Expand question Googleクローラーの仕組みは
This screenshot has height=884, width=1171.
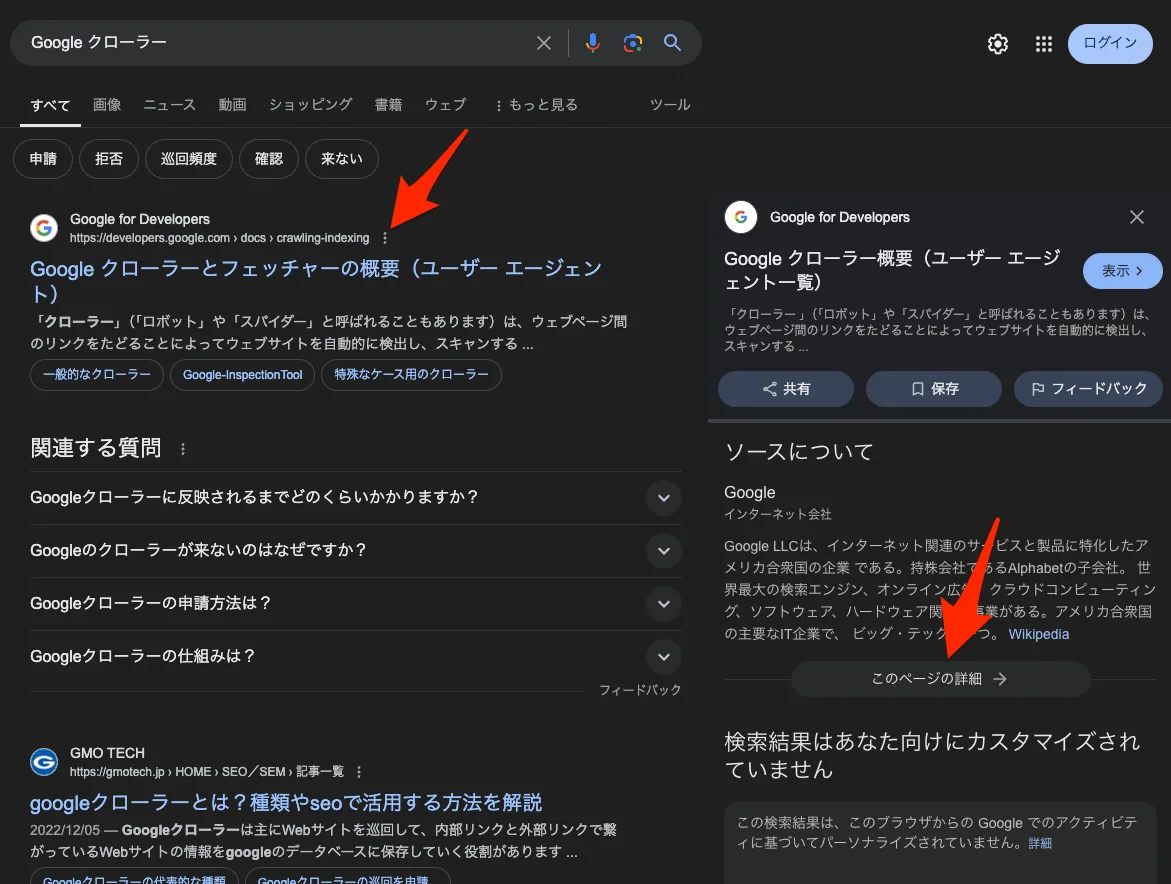[355, 656]
